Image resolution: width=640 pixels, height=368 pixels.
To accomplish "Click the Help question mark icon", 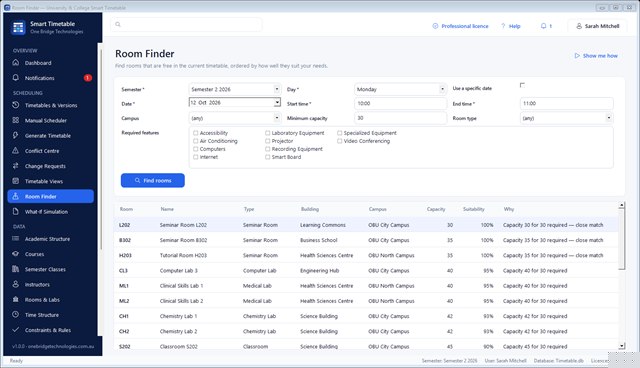I will click(x=503, y=26).
